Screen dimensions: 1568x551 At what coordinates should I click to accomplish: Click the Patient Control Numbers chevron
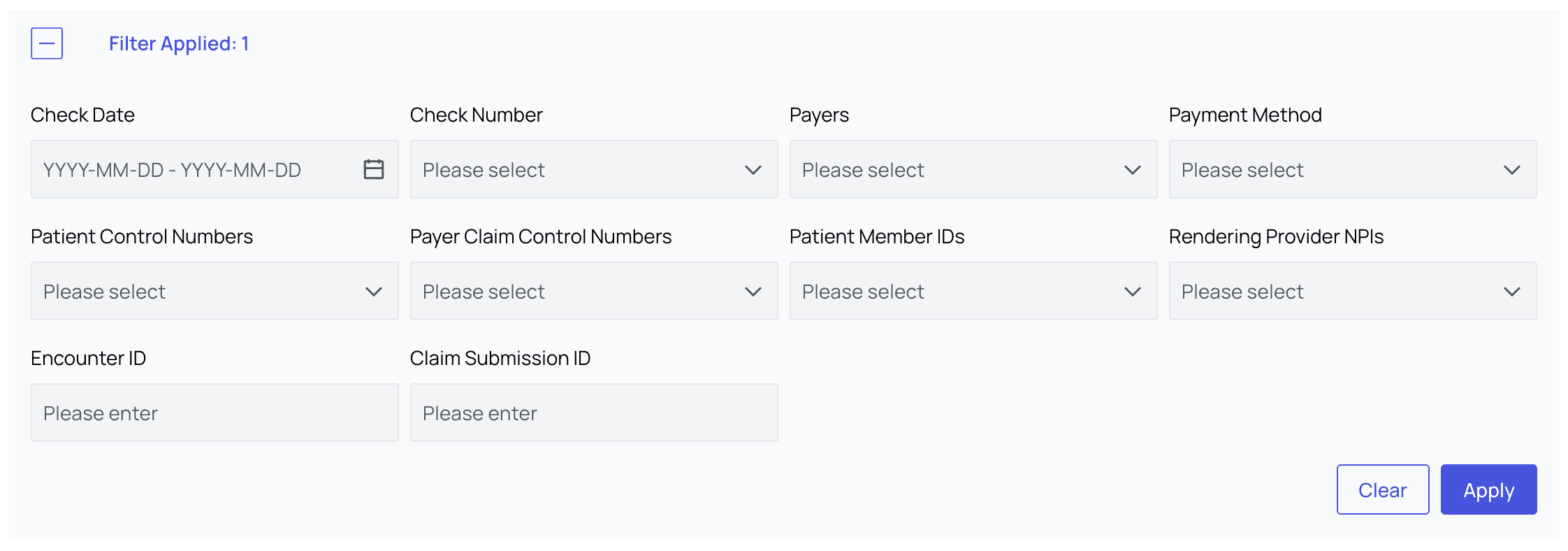pyautogui.click(x=374, y=292)
